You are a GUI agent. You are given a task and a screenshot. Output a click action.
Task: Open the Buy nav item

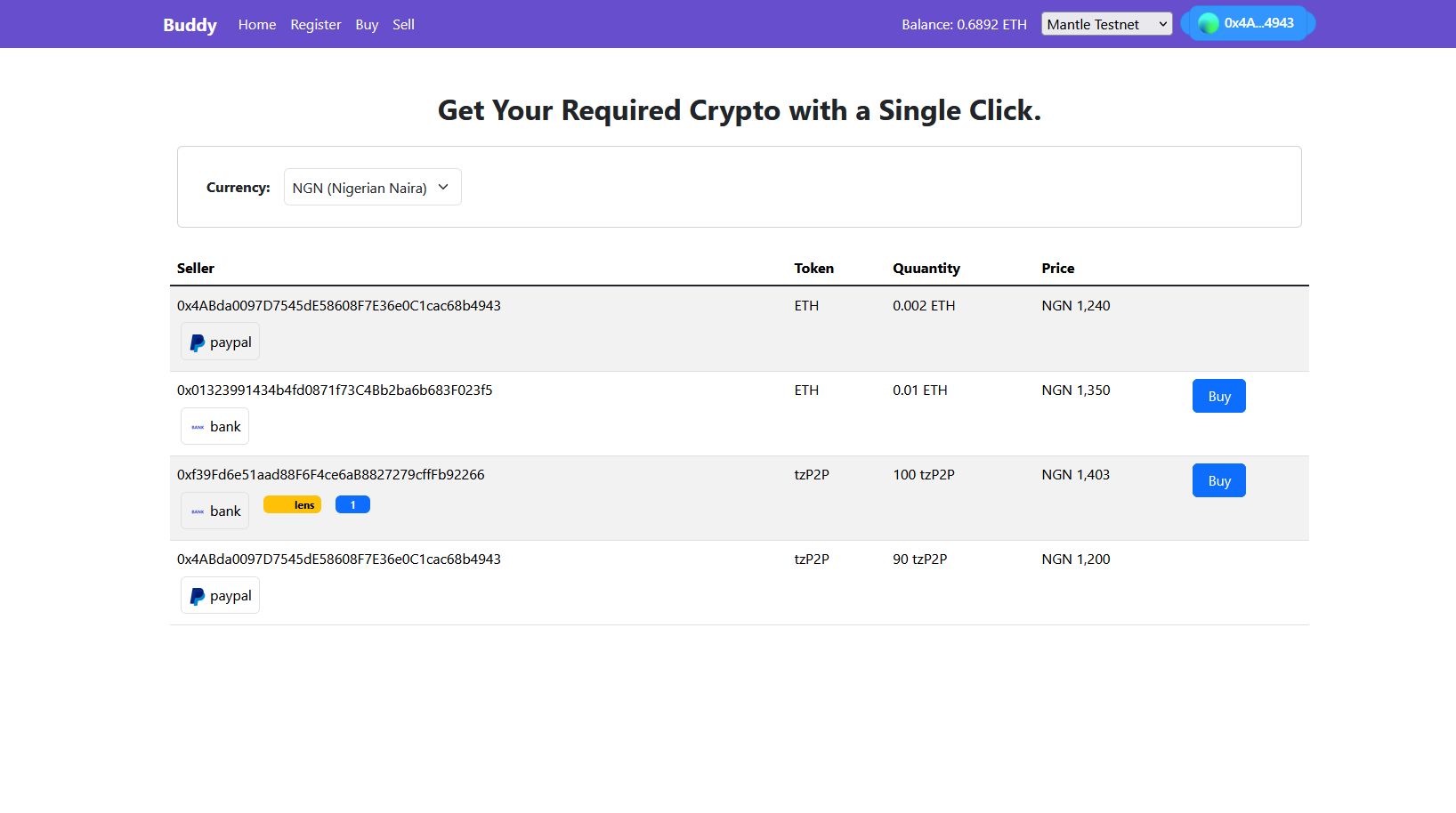(367, 25)
